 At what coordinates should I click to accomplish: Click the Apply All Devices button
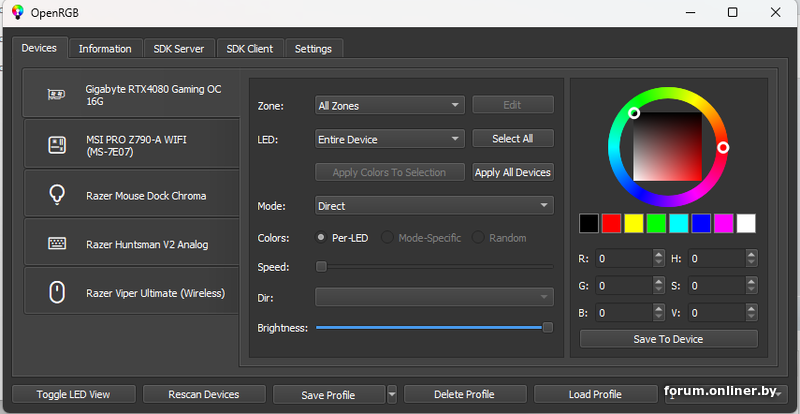[x=513, y=172]
